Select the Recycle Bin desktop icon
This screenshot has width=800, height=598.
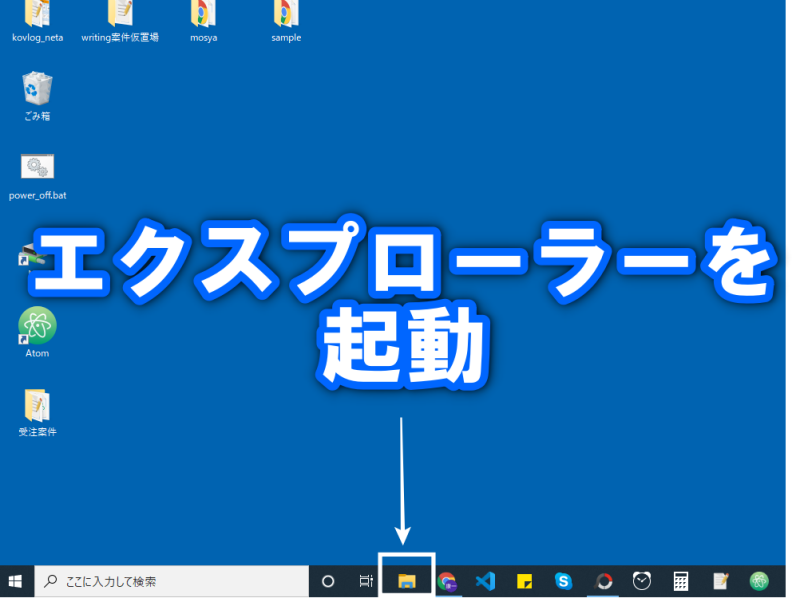37,92
